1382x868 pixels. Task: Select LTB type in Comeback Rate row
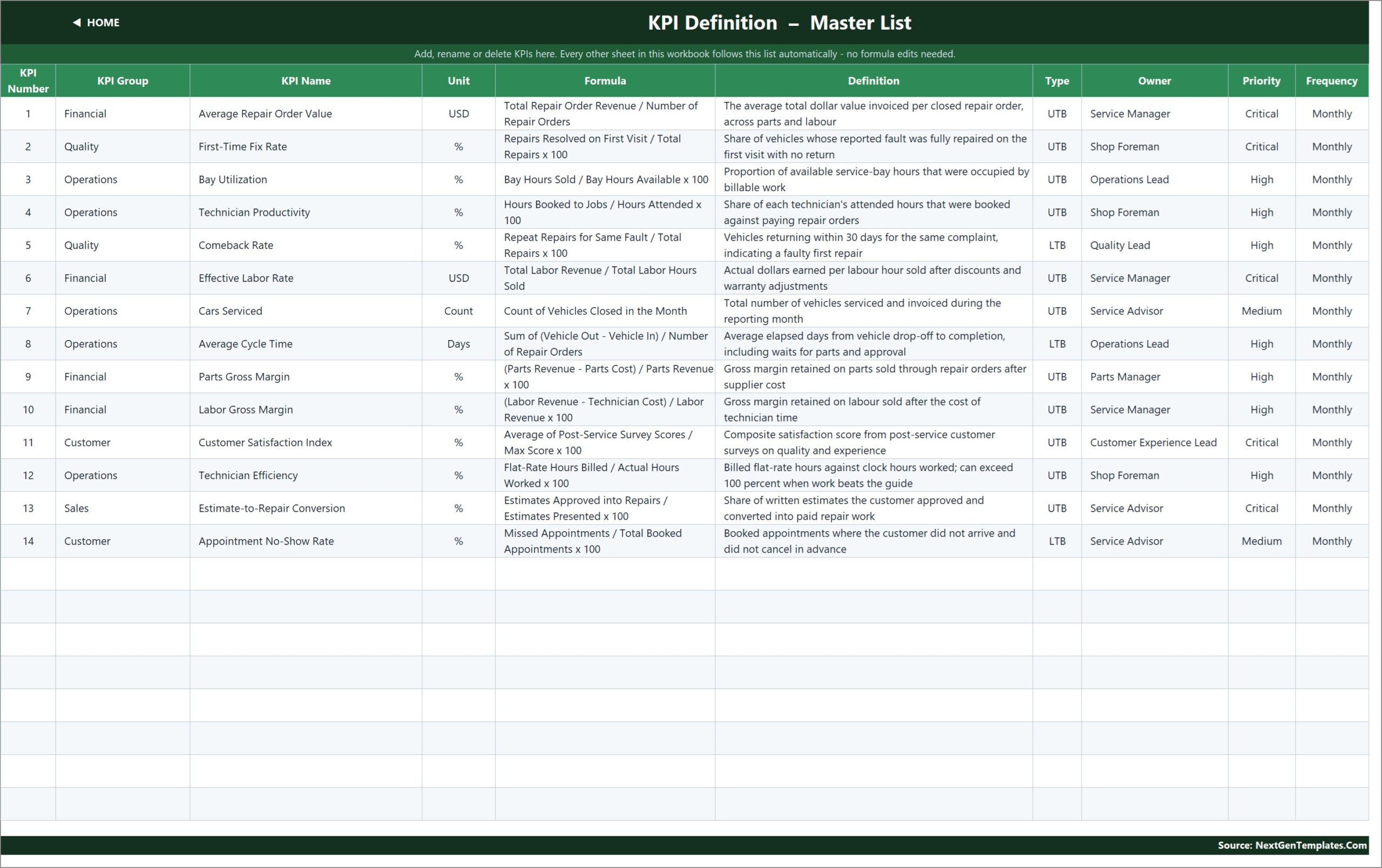coord(1057,245)
